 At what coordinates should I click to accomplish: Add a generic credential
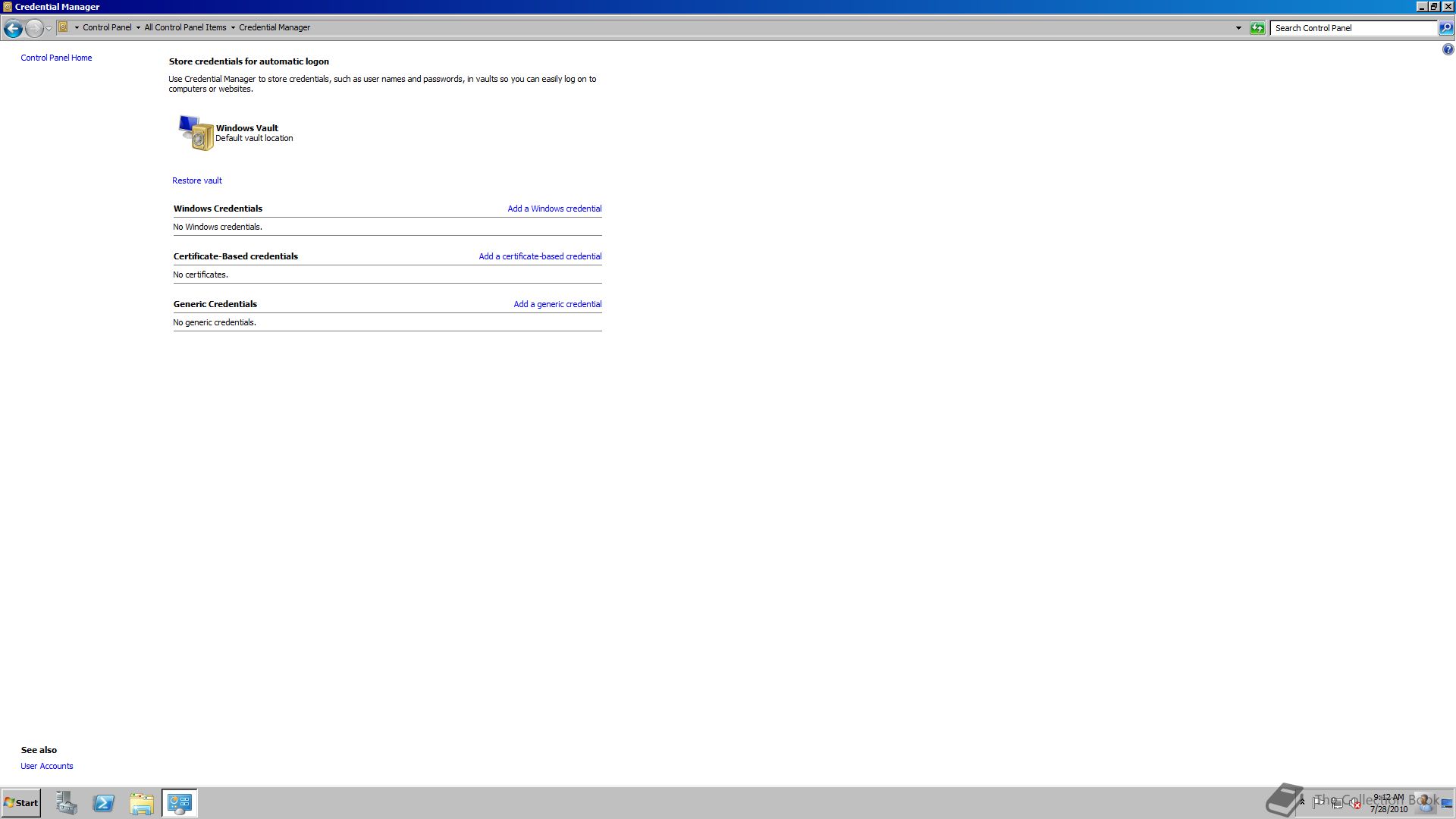557,304
